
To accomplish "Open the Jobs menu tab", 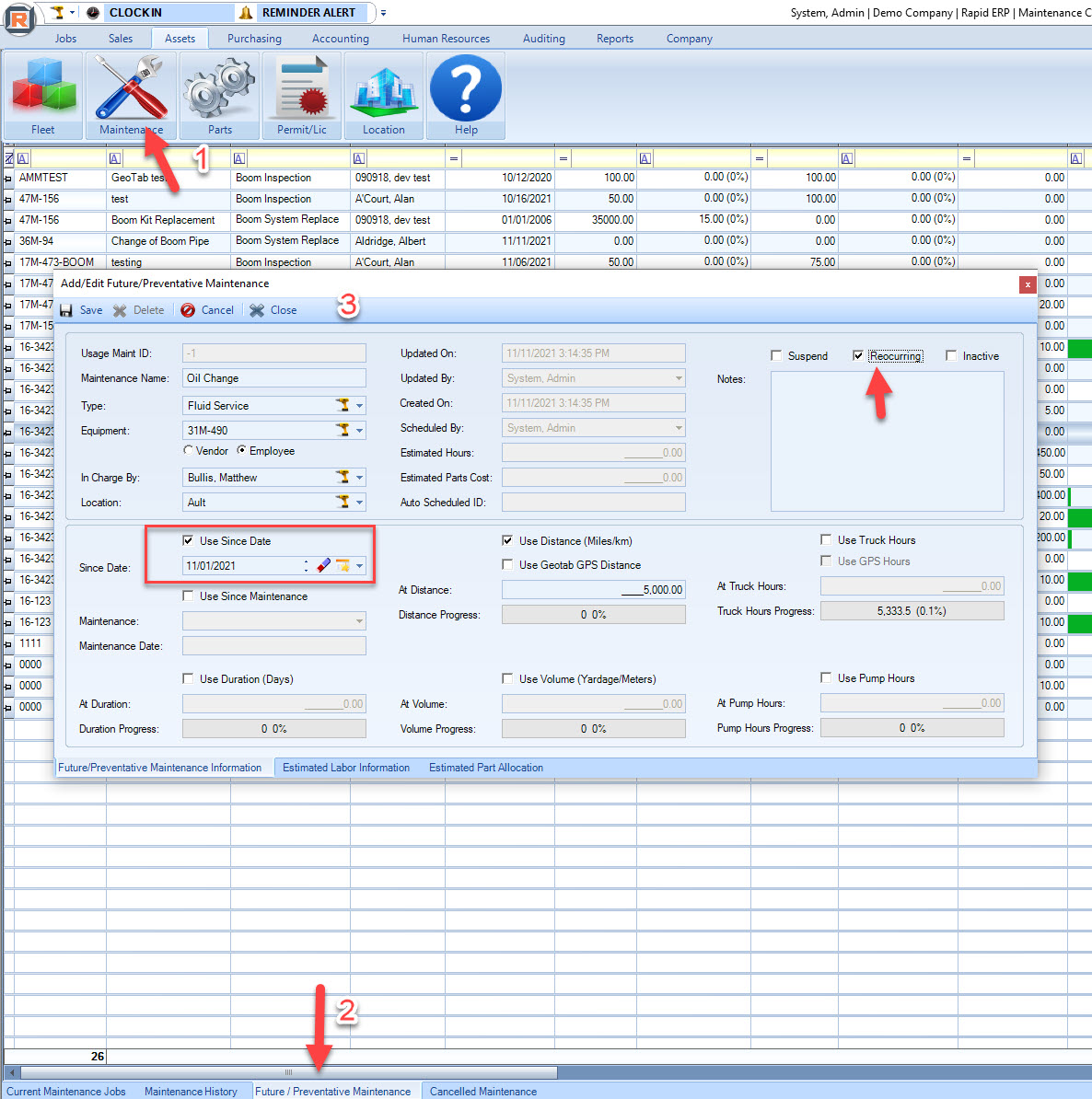I will click(x=66, y=39).
